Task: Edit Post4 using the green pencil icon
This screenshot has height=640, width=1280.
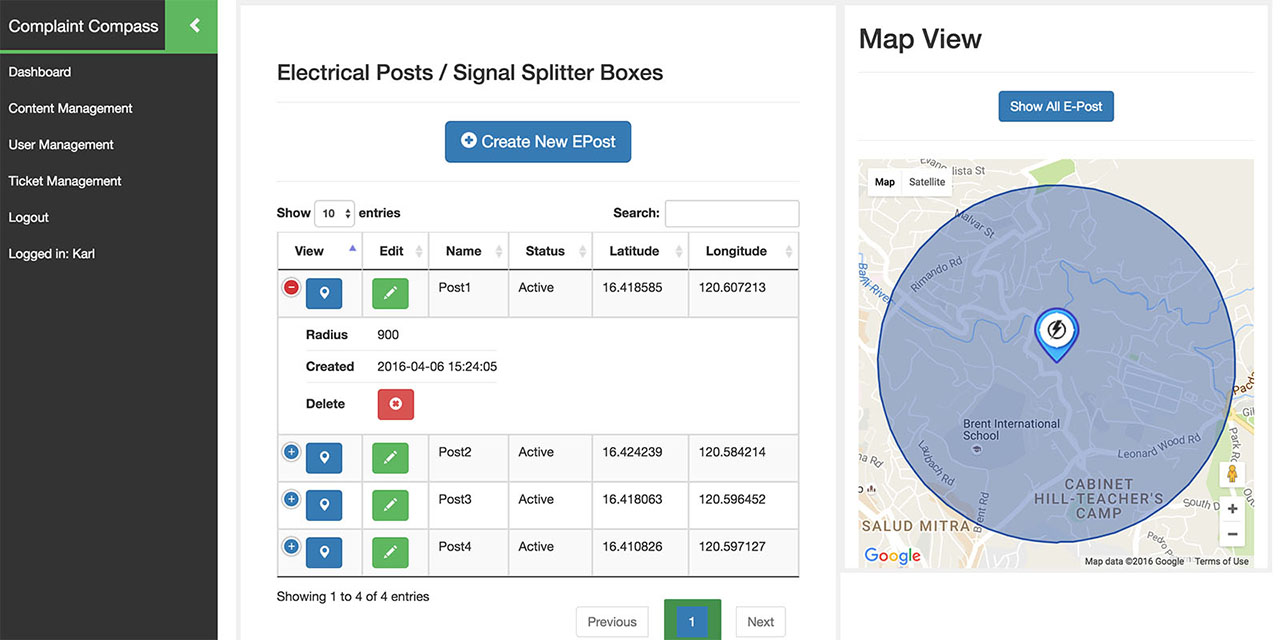Action: (x=390, y=552)
